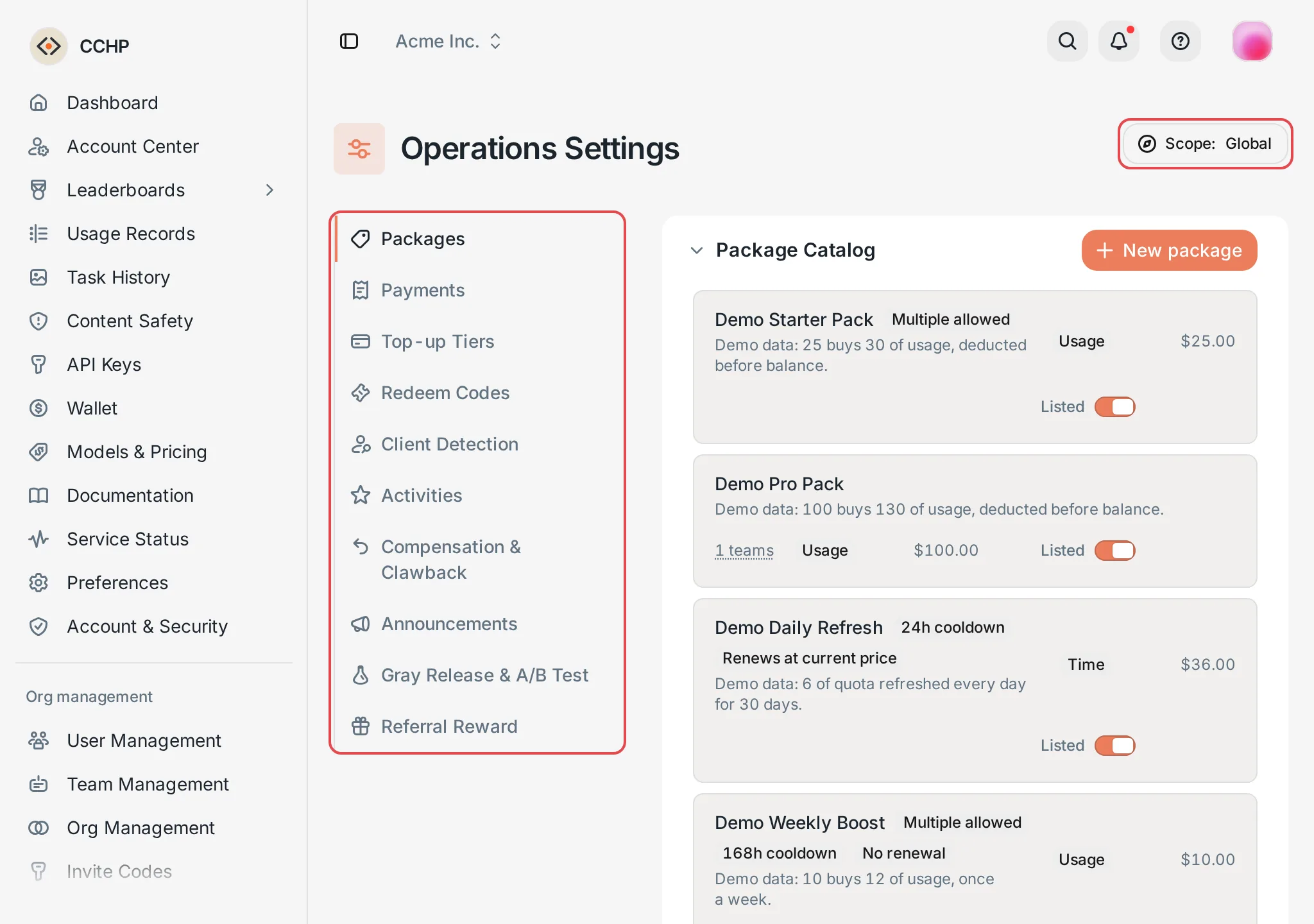Viewport: 1314px width, 924px height.
Task: Go to Team Management page
Action: pyautogui.click(x=154, y=784)
